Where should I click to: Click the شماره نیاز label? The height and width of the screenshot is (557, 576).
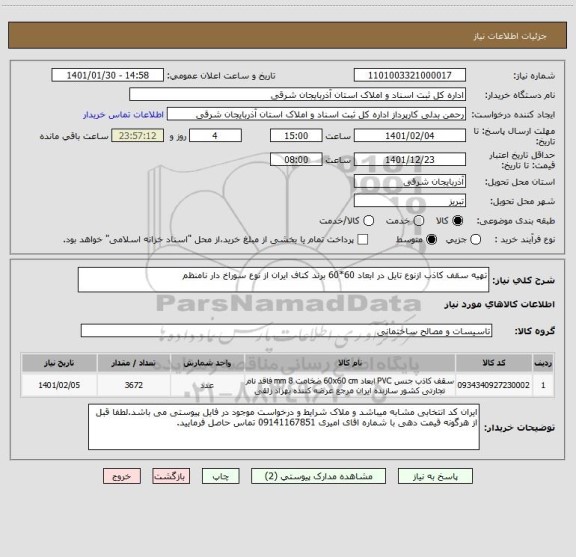[534, 76]
